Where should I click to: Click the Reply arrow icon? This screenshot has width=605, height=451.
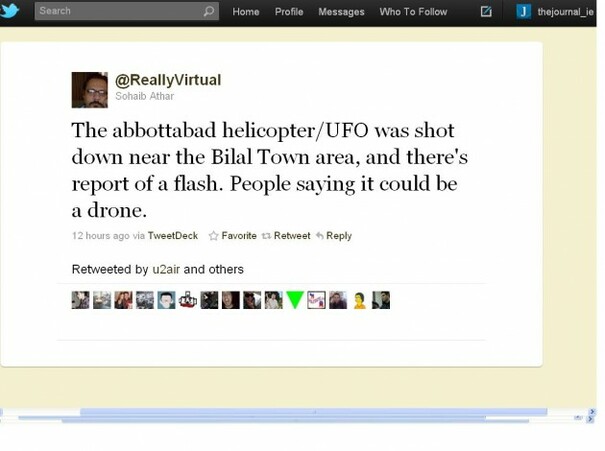click(x=319, y=235)
